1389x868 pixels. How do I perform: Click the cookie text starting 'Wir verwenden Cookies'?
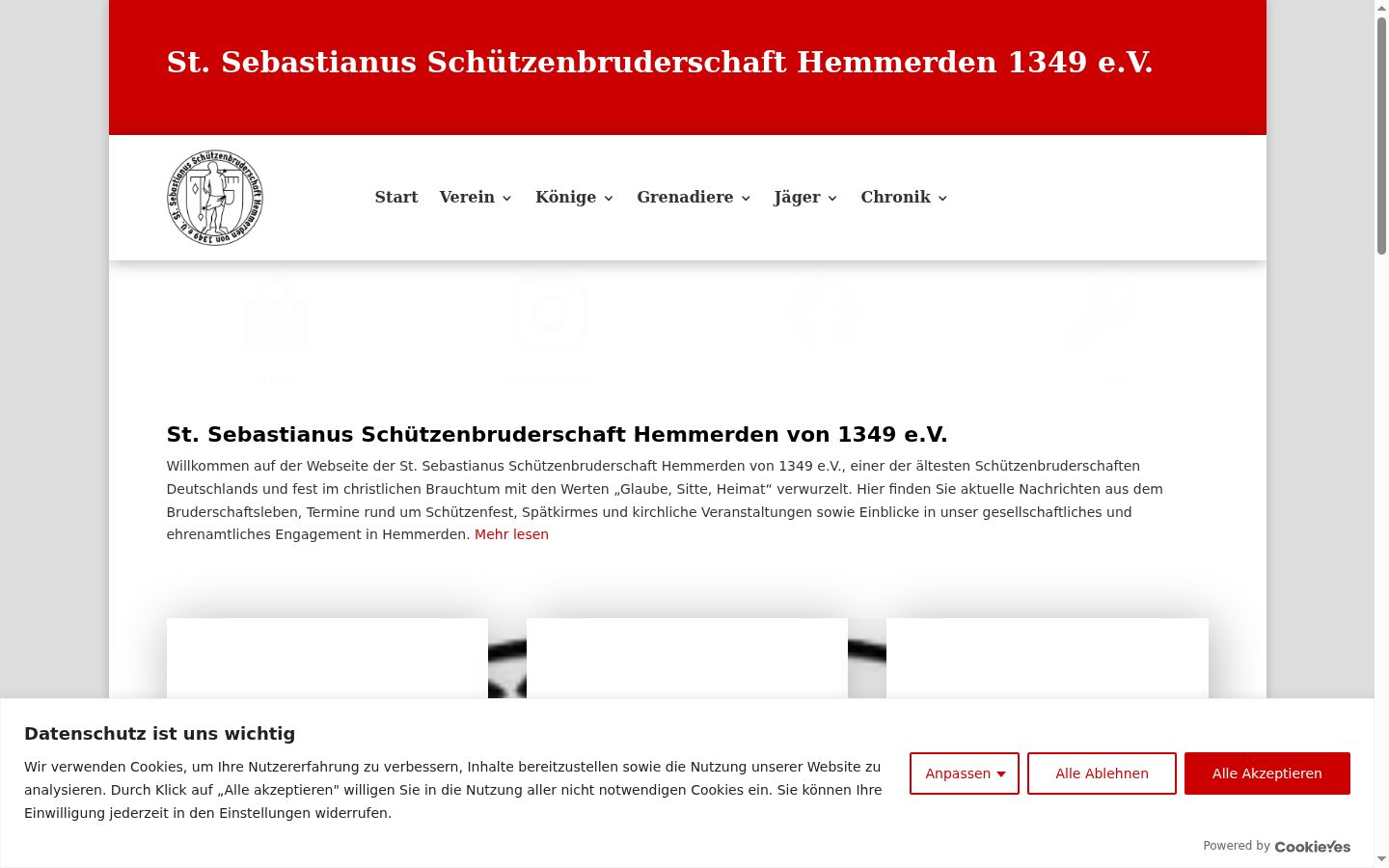[x=453, y=790]
